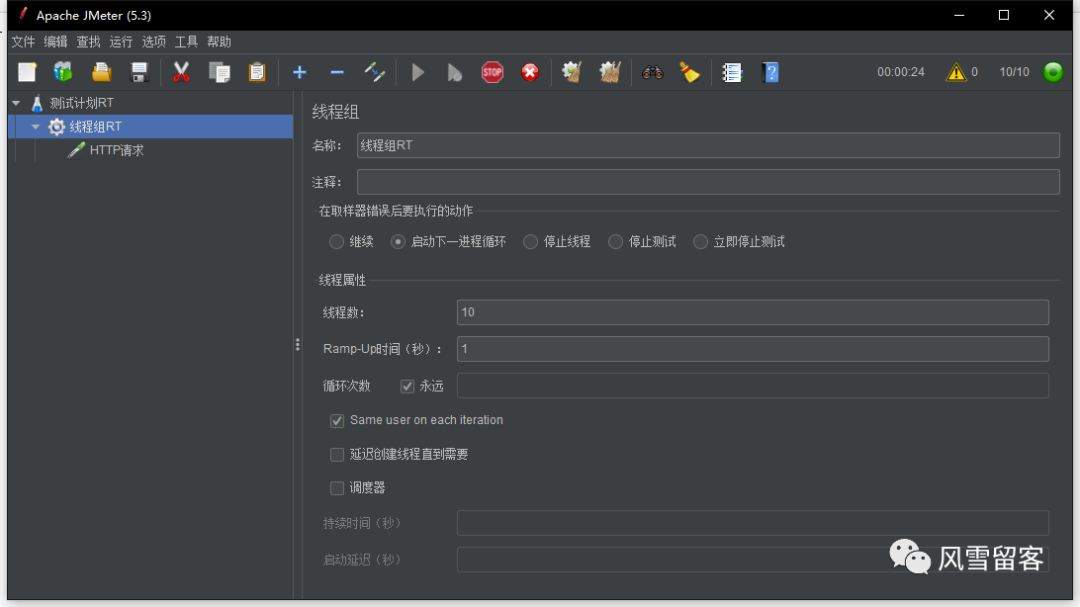Click the warning triangle error counter
Screen dimensions: 1080x607
tap(956, 72)
